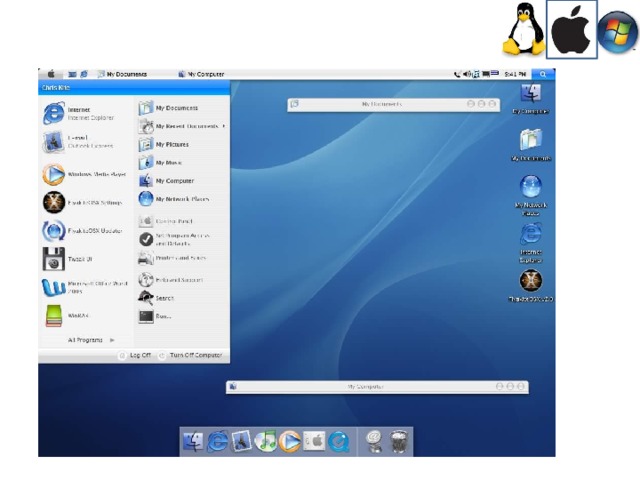Viewport: 640px width, 480px height.
Task: Open Set Program Access and Defaults
Action: pos(174,240)
